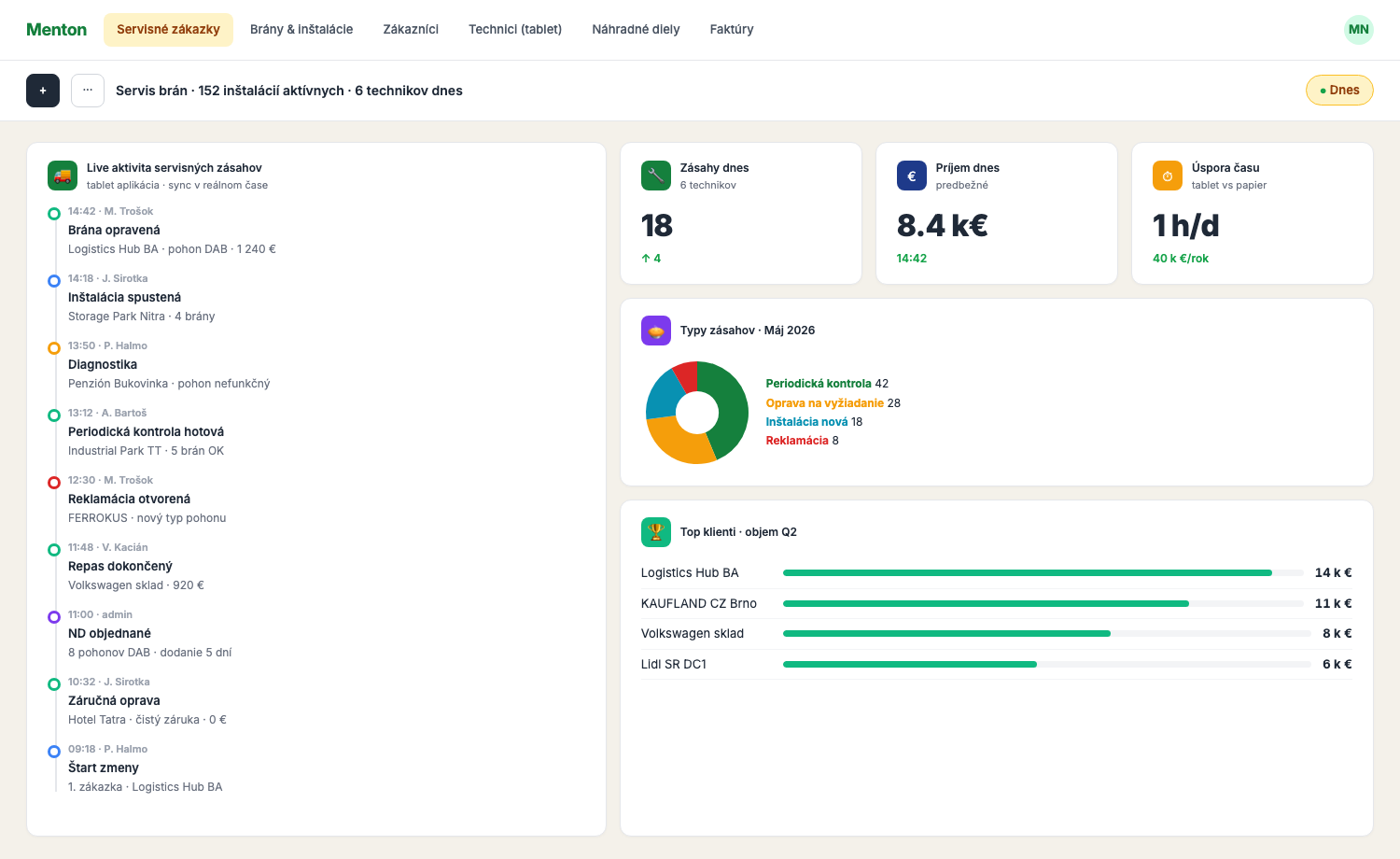Click the euro icon of Príjem dnes

912,176
